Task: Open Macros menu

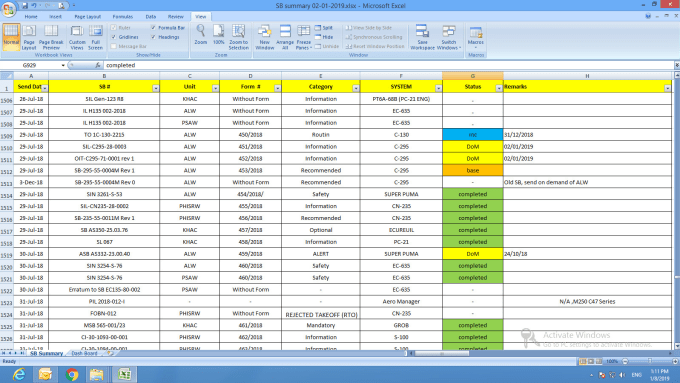Action: (476, 37)
